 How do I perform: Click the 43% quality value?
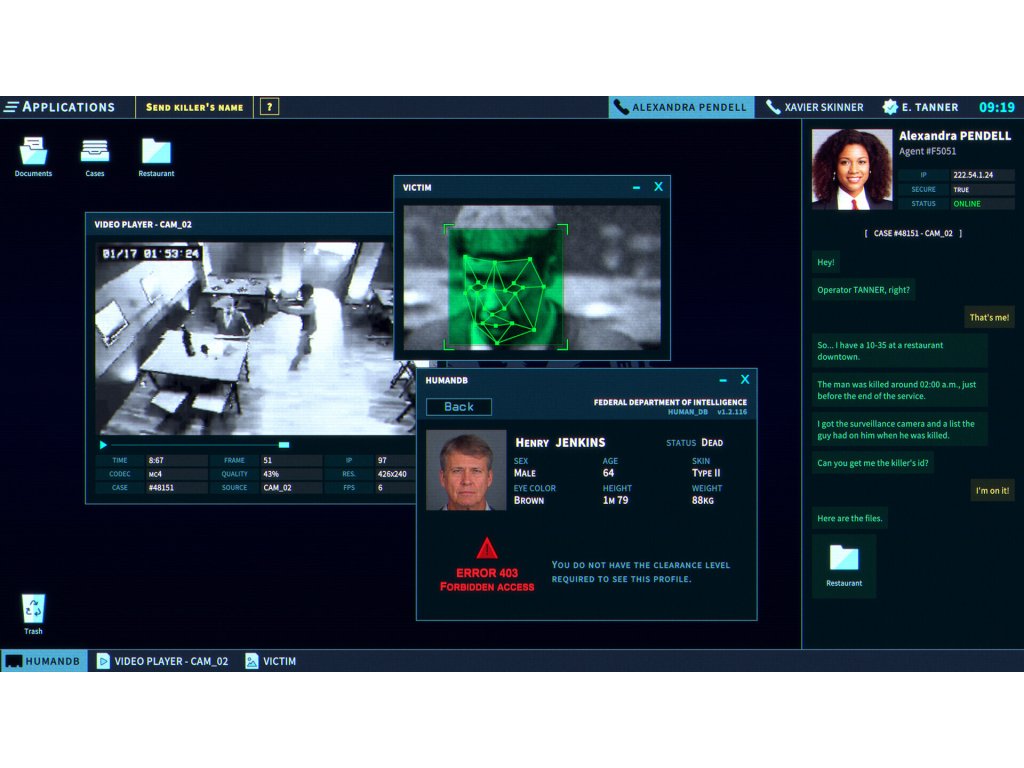click(291, 473)
